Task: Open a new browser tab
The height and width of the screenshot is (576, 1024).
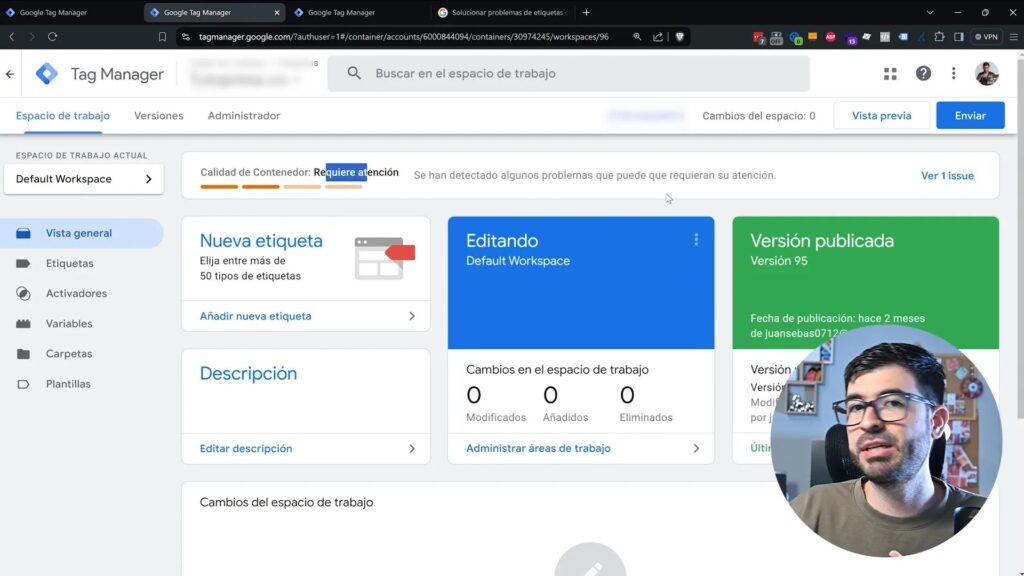Action: point(586,12)
